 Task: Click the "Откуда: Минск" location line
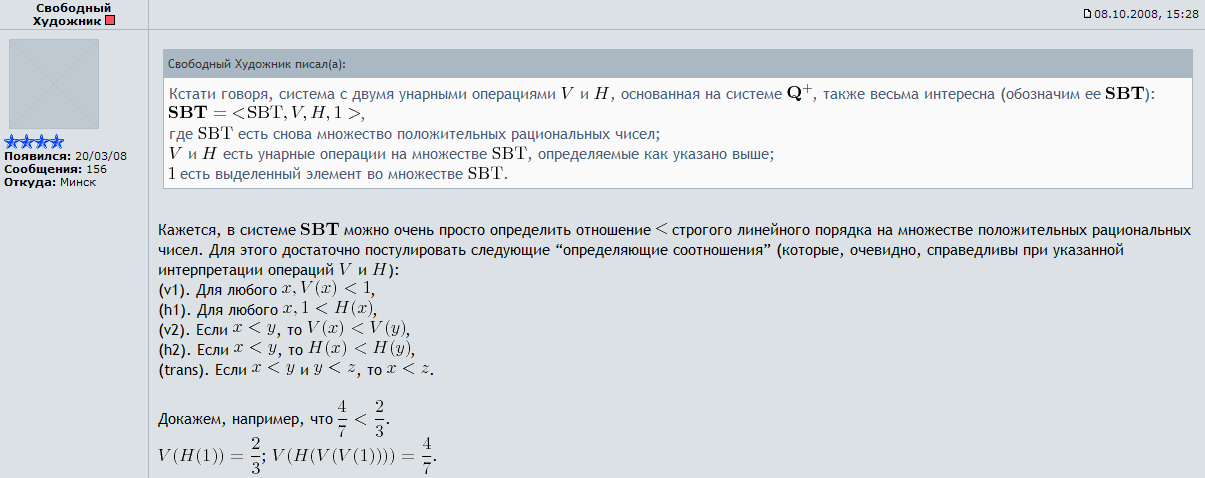point(50,182)
